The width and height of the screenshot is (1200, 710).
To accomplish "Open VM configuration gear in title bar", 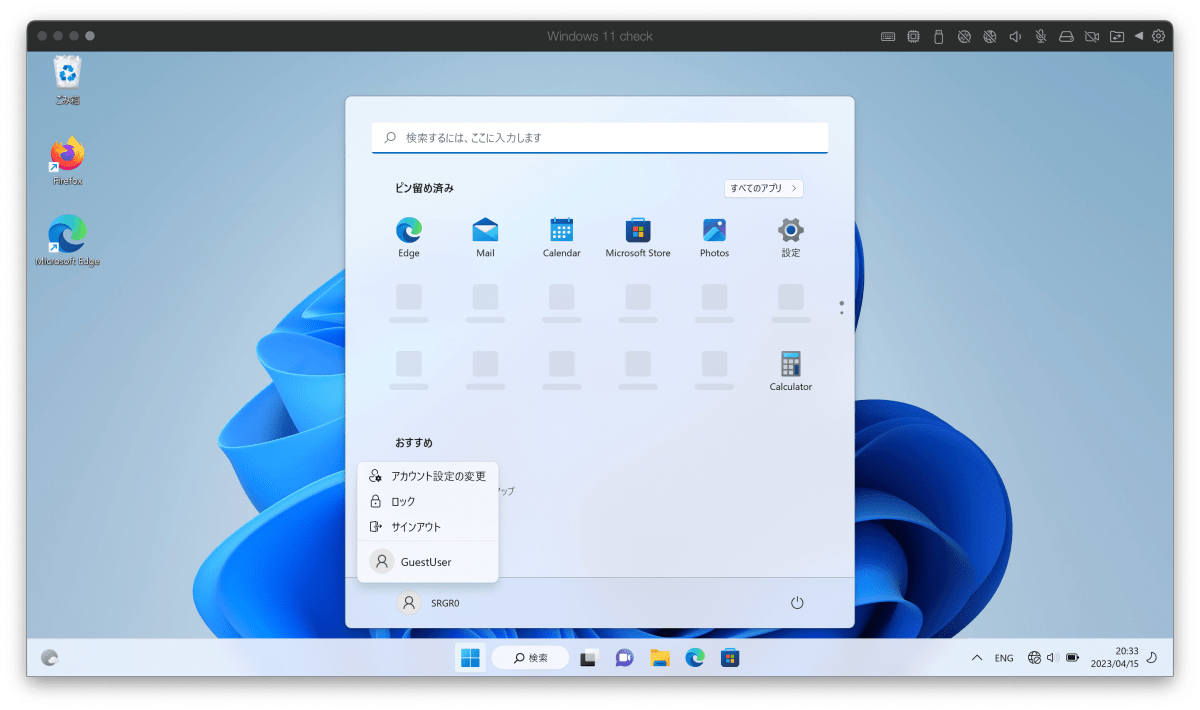I will 1159,36.
